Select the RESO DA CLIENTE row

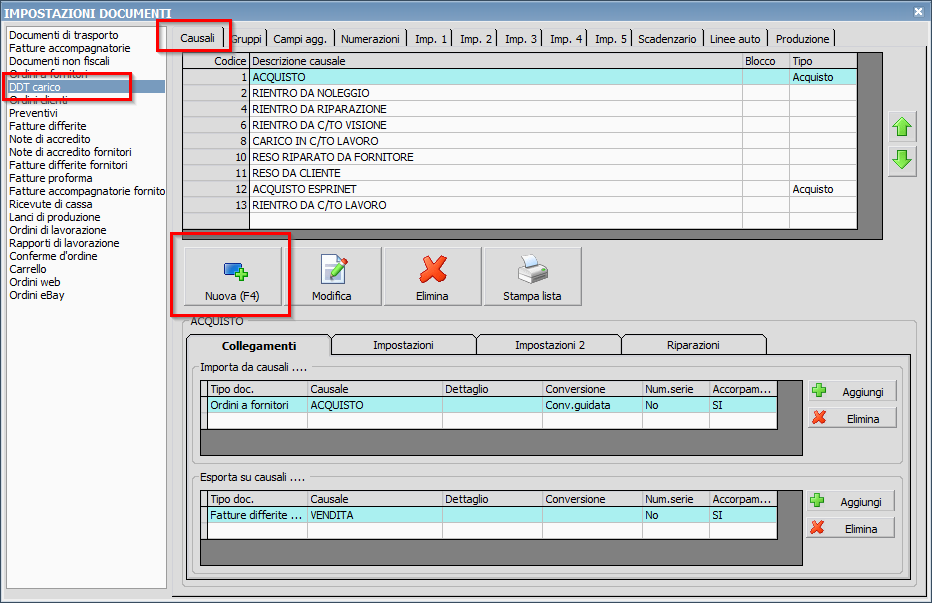(x=520, y=174)
